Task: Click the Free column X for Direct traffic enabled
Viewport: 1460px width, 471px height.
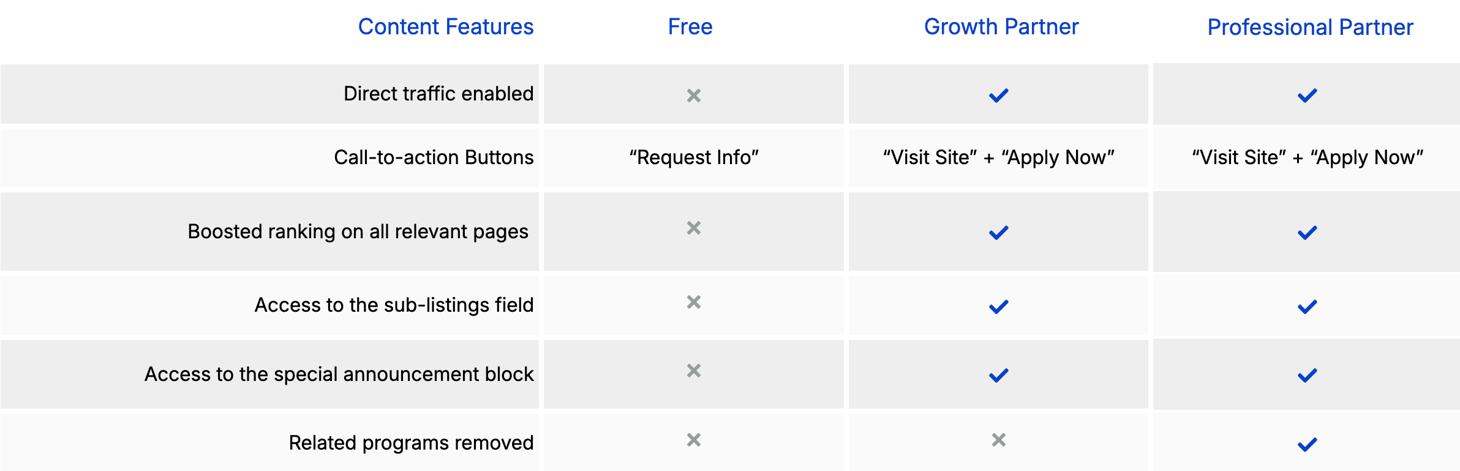Action: point(694,96)
